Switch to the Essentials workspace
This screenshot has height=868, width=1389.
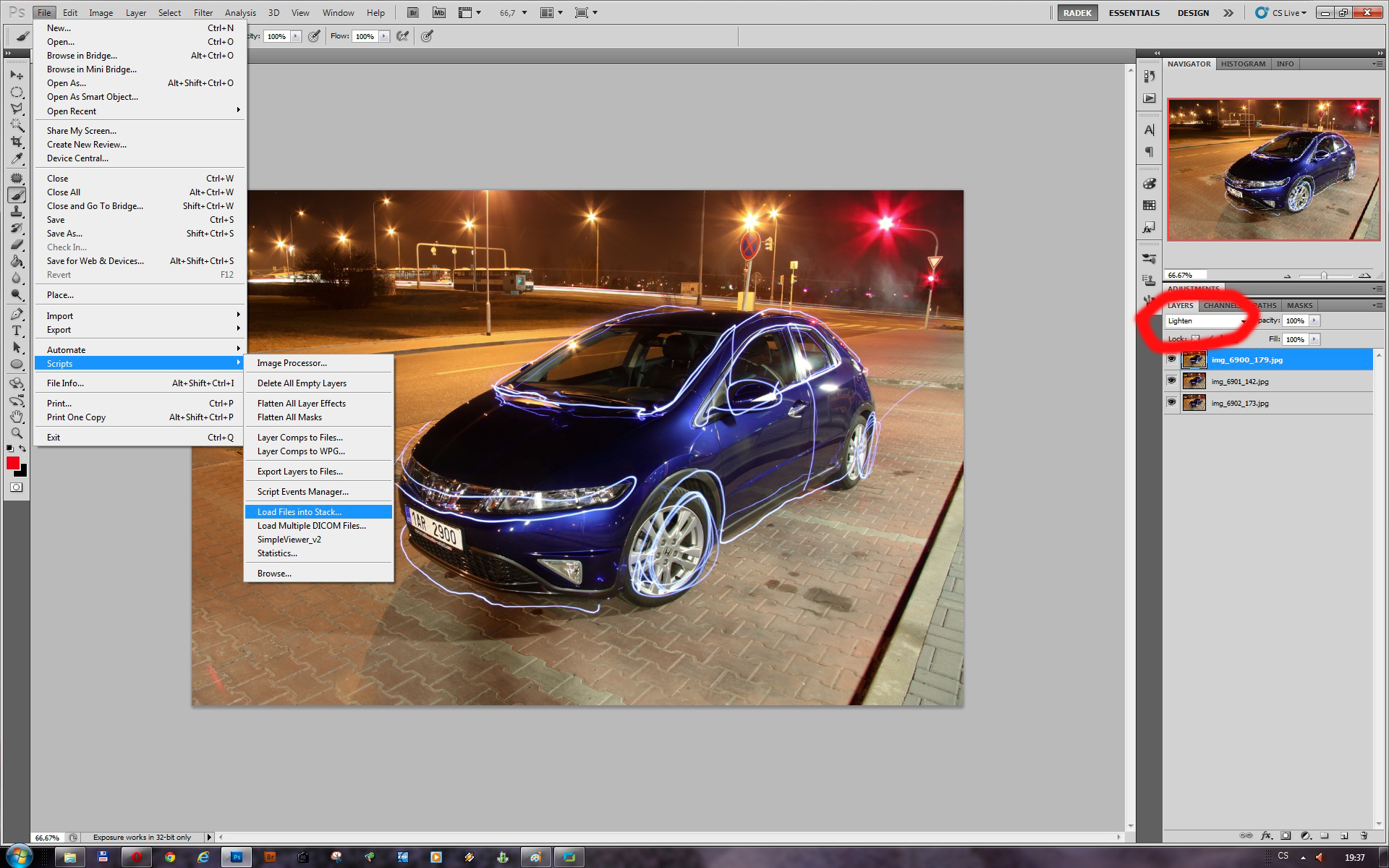point(1134,13)
